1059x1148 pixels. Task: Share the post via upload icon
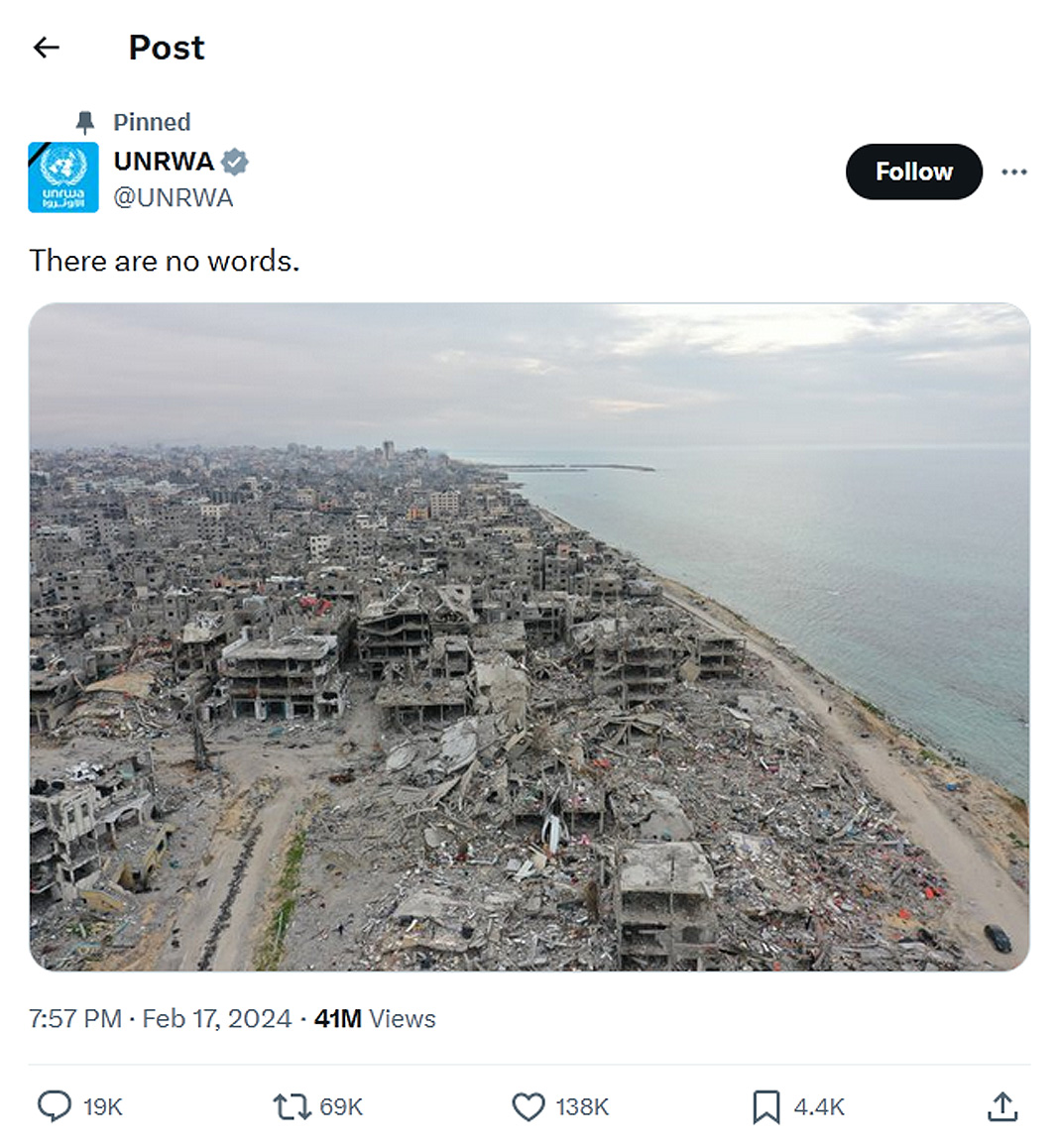[1002, 1106]
